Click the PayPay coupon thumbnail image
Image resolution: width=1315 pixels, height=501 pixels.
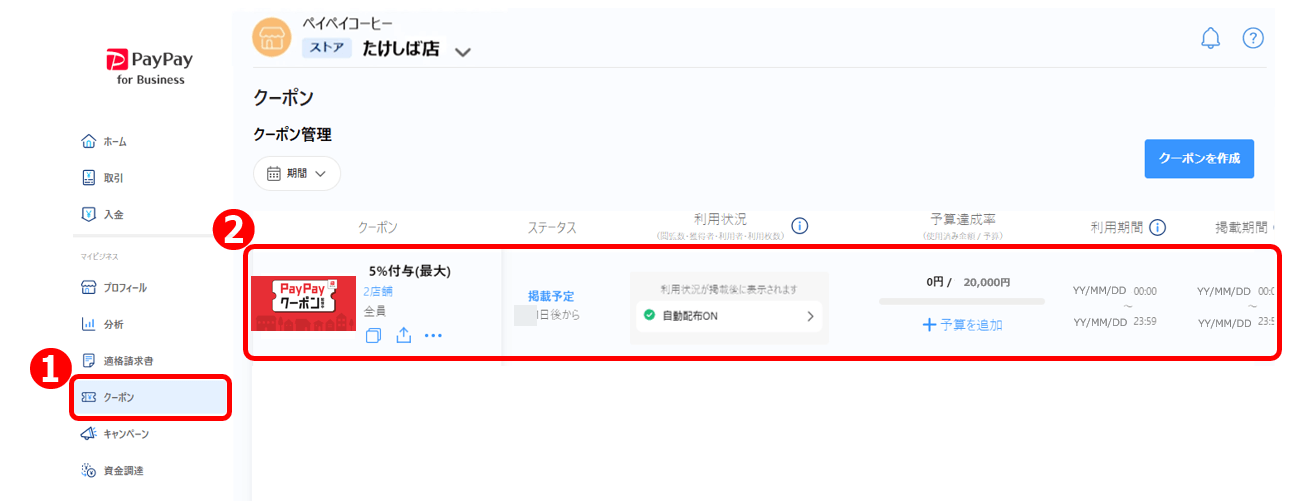[303, 303]
